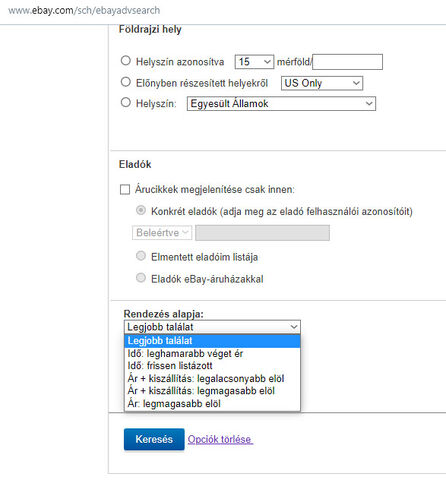
Task: Select 'Elmentett eladóim listája' radio option
Action: pyautogui.click(x=141, y=256)
